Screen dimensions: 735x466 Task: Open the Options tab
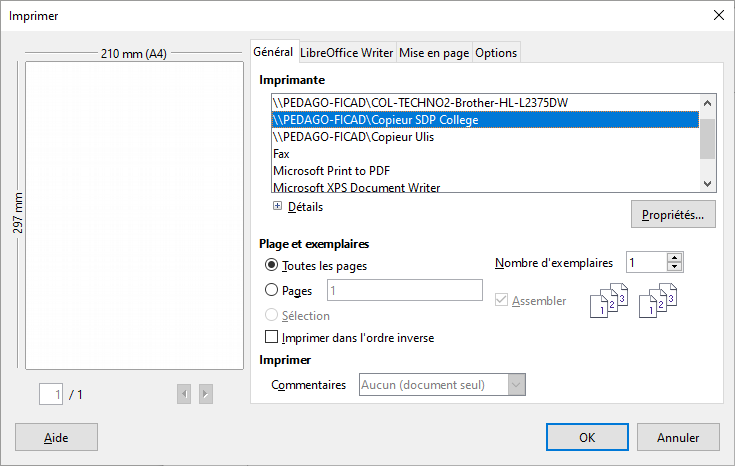click(x=496, y=53)
